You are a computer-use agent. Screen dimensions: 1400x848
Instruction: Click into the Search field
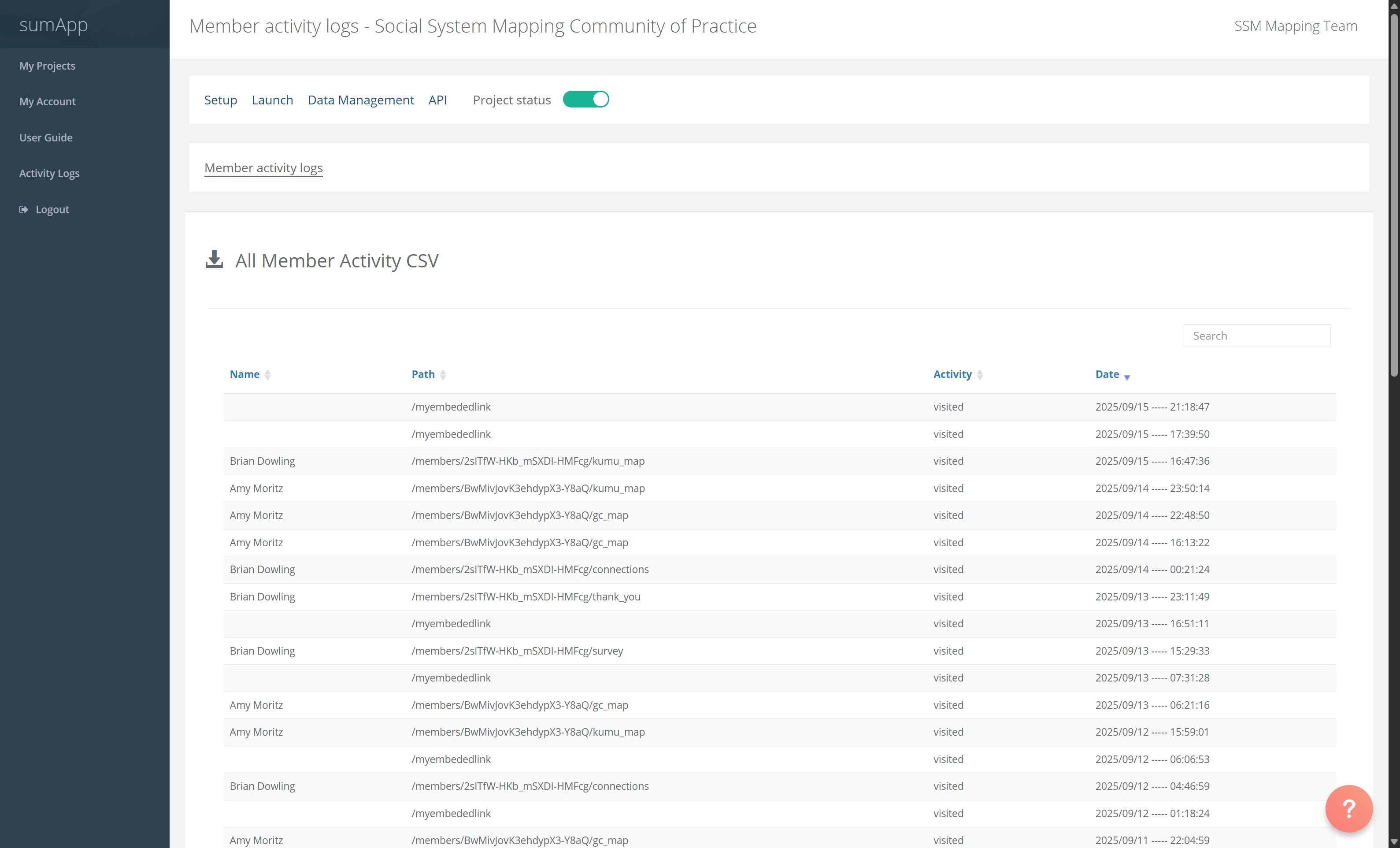click(1256, 336)
